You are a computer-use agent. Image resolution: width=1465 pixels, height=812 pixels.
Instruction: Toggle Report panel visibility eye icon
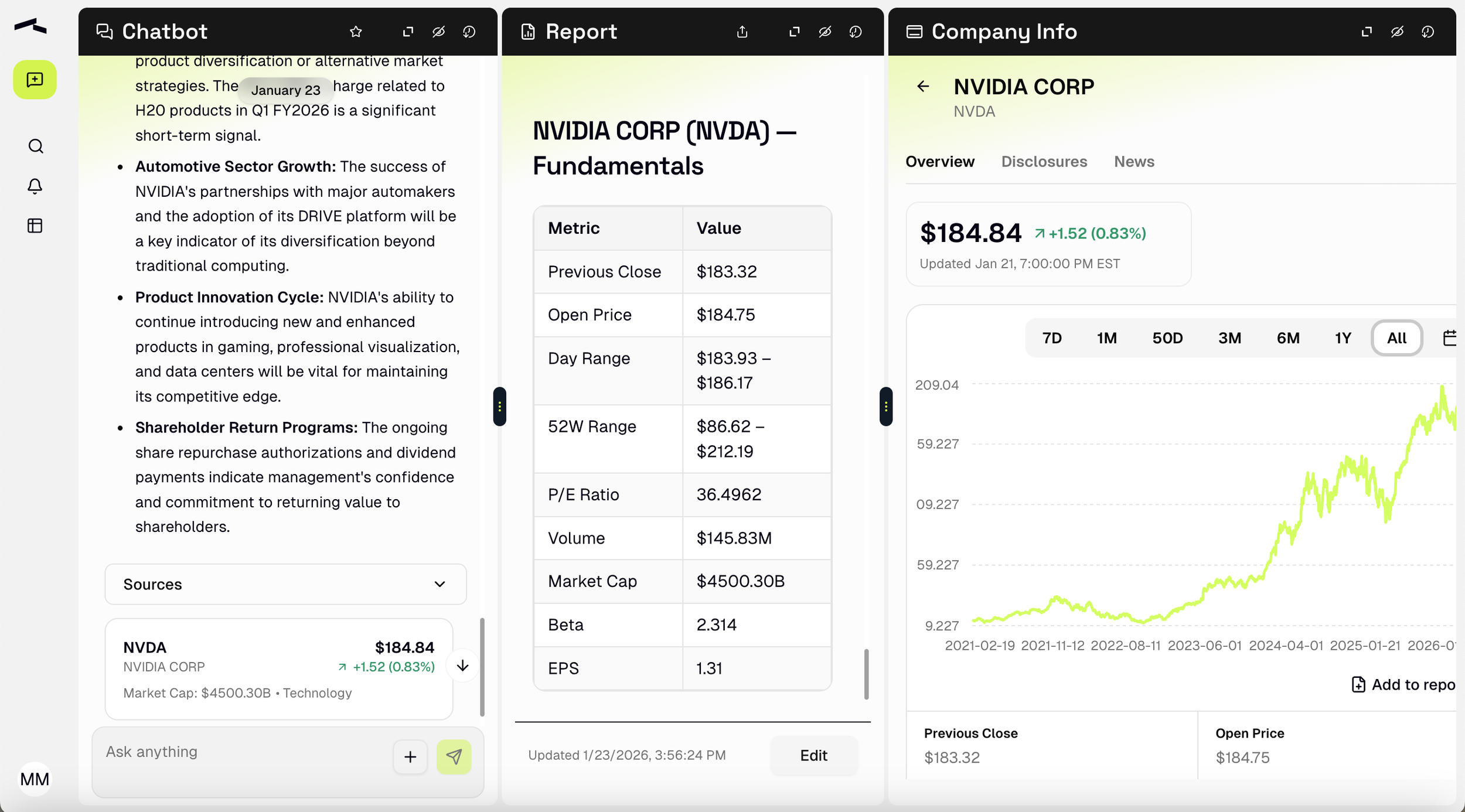pyautogui.click(x=825, y=32)
